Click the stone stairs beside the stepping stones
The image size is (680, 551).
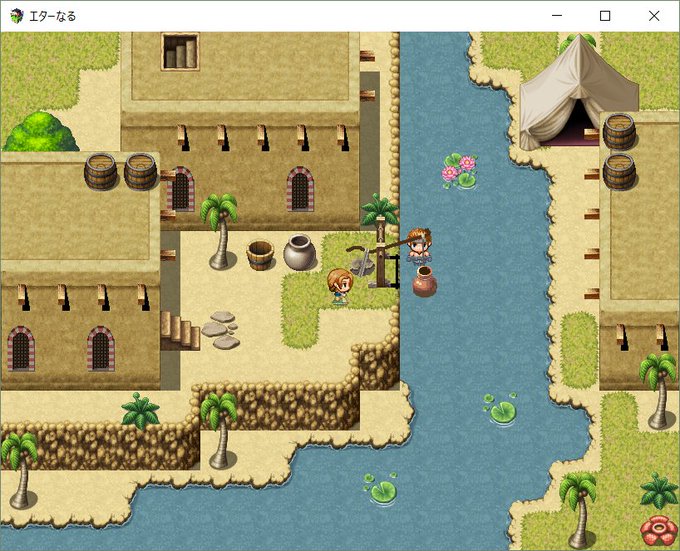(180, 330)
